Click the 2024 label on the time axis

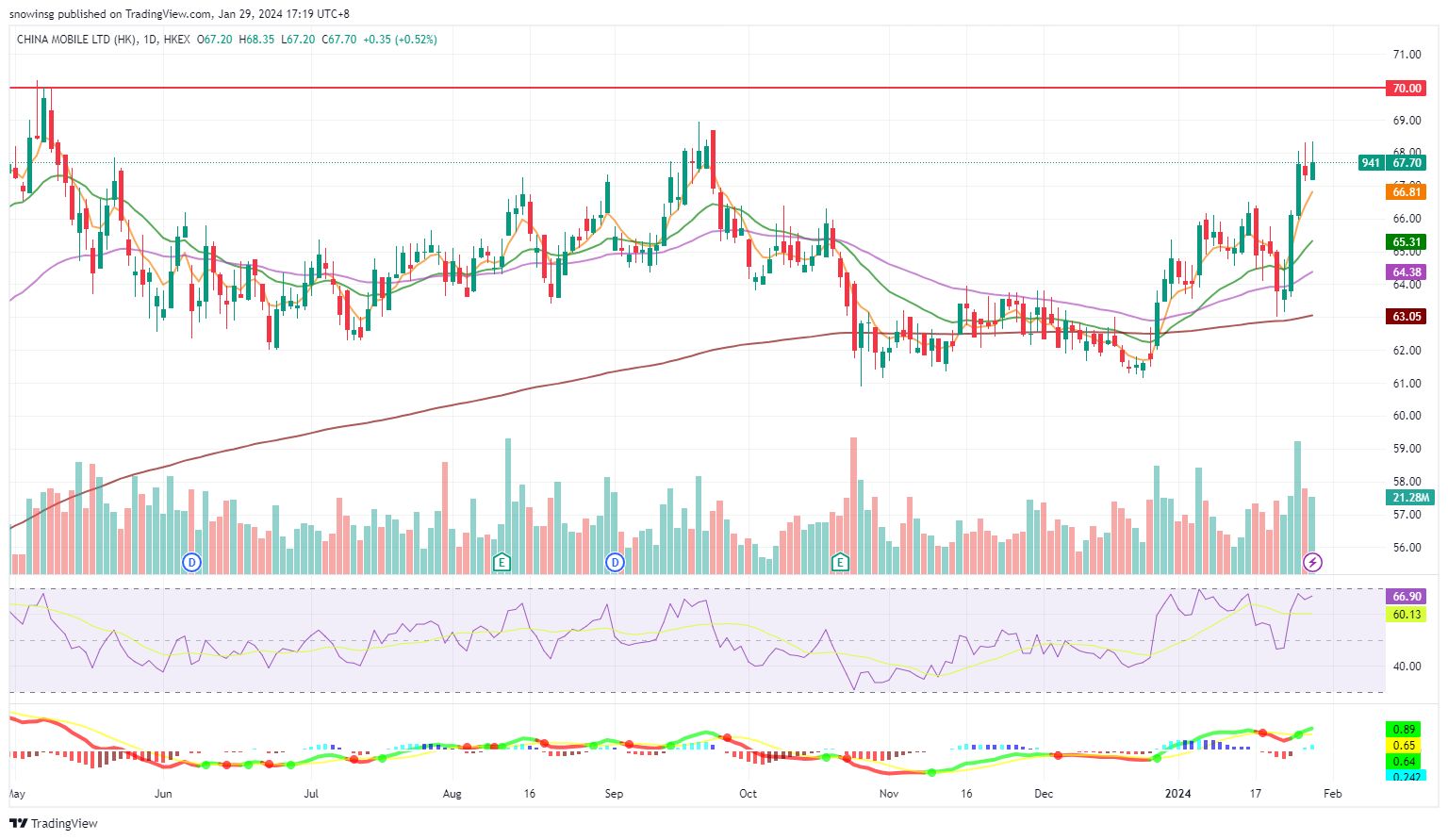(x=1178, y=794)
